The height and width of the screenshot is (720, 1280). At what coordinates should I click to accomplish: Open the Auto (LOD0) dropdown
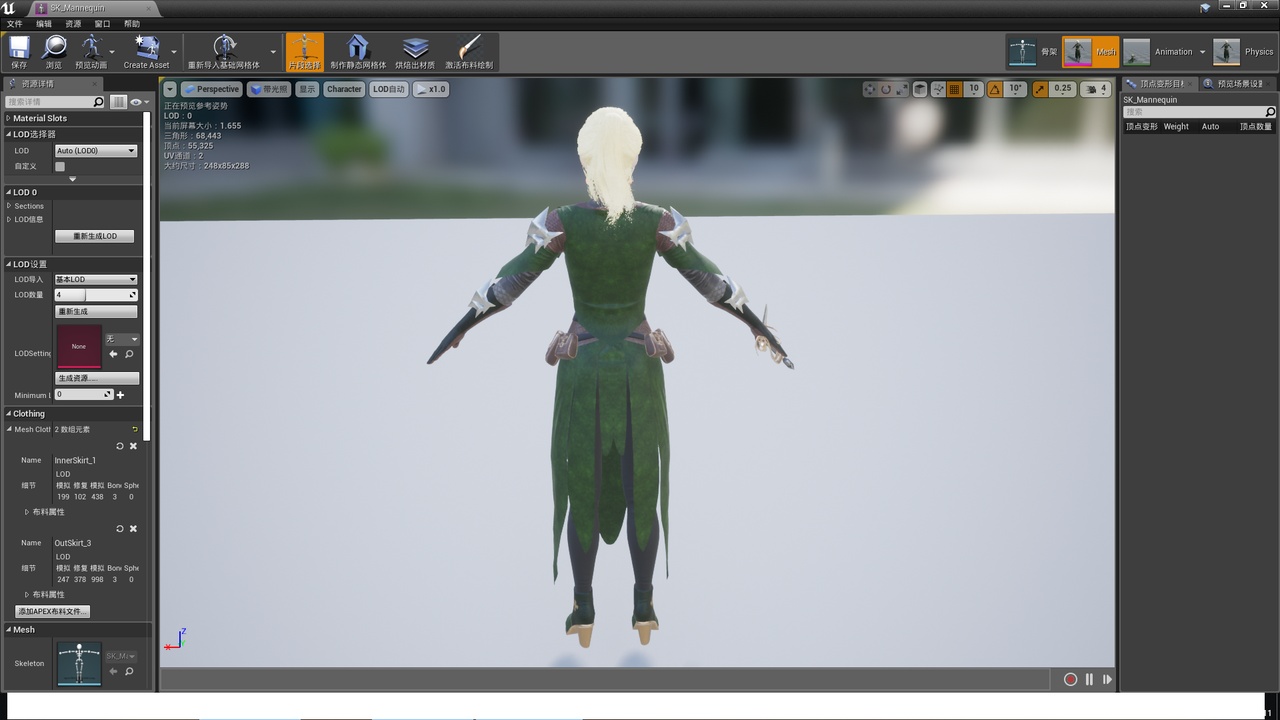[x=95, y=151]
